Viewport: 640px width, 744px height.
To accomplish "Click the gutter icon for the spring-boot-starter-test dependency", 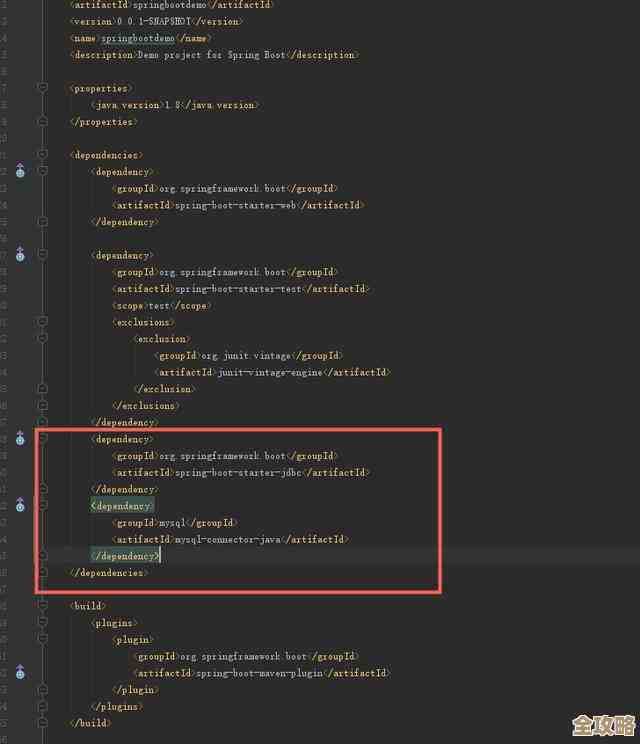I will [20, 254].
